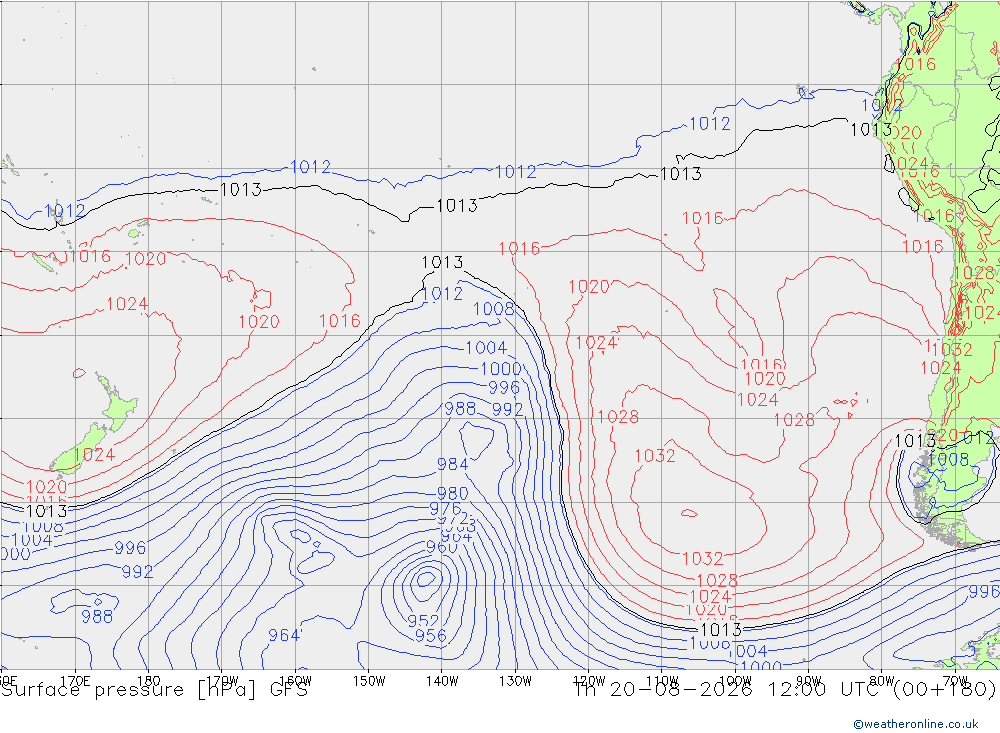Click the 976 isobar label

(x=445, y=508)
